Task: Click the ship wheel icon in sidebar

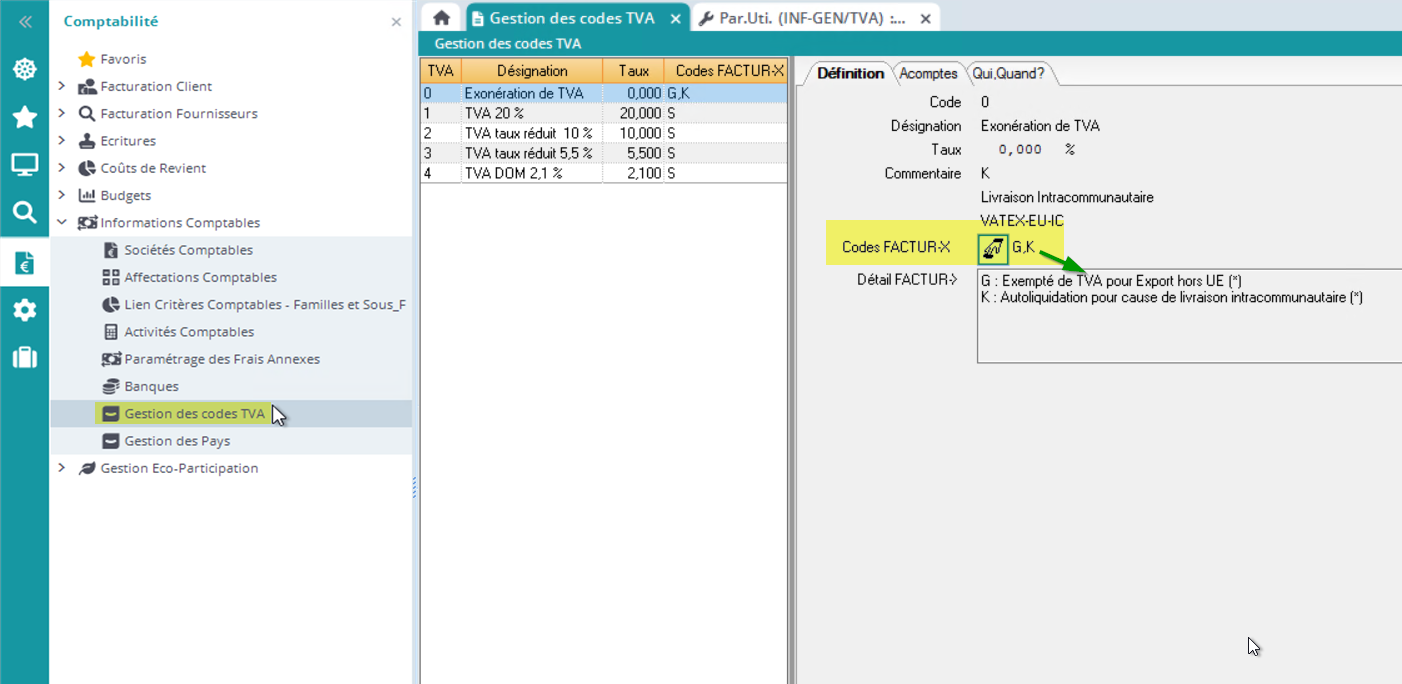Action: [x=25, y=69]
